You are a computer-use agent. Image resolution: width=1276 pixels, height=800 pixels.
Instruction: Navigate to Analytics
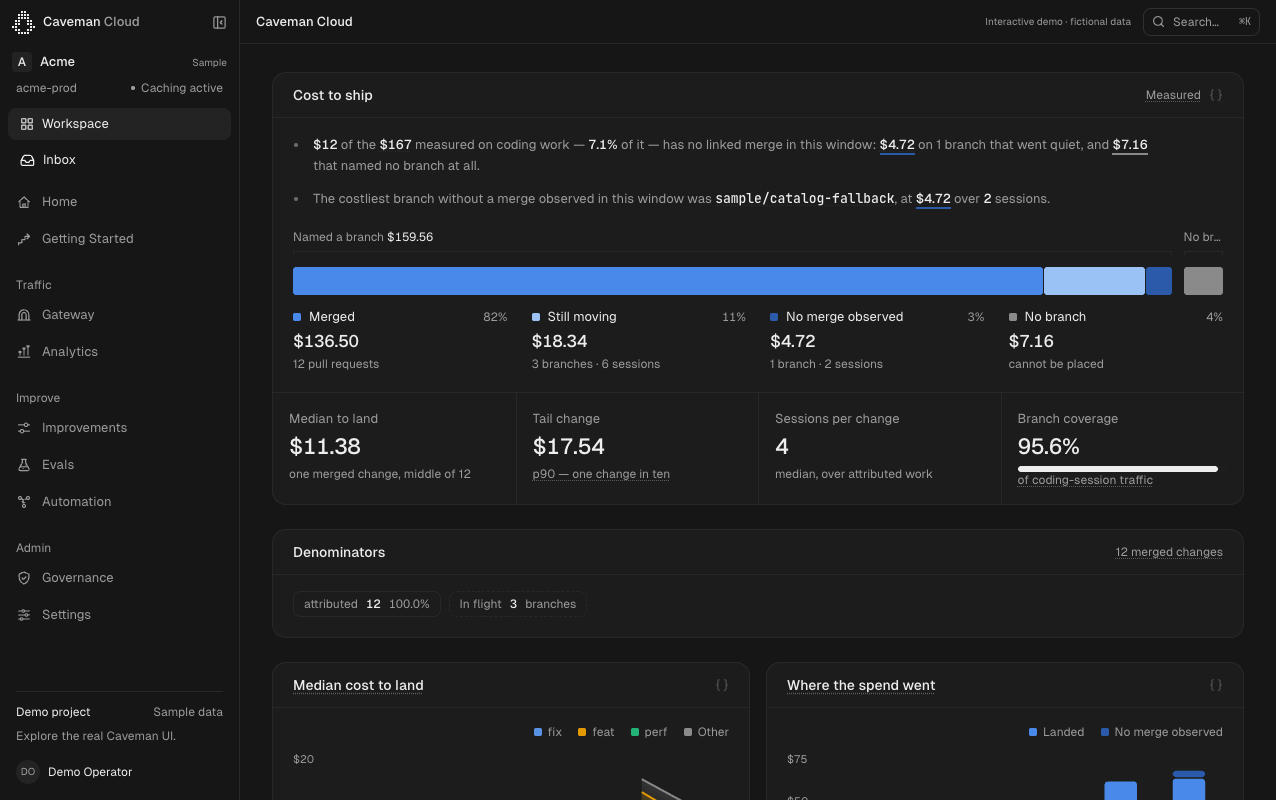pyautogui.click(x=120, y=352)
